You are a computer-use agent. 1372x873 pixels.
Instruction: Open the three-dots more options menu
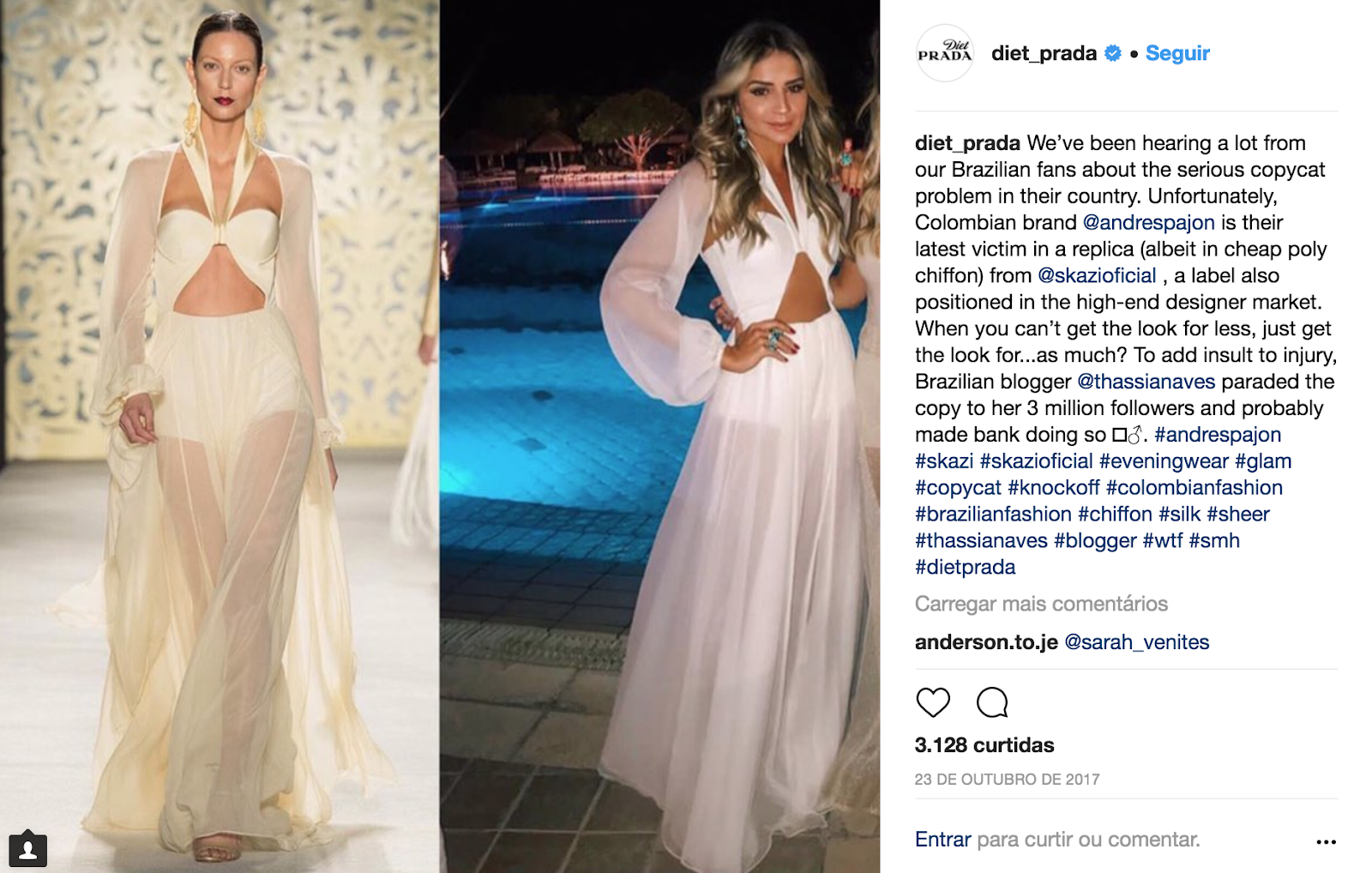tap(1326, 841)
